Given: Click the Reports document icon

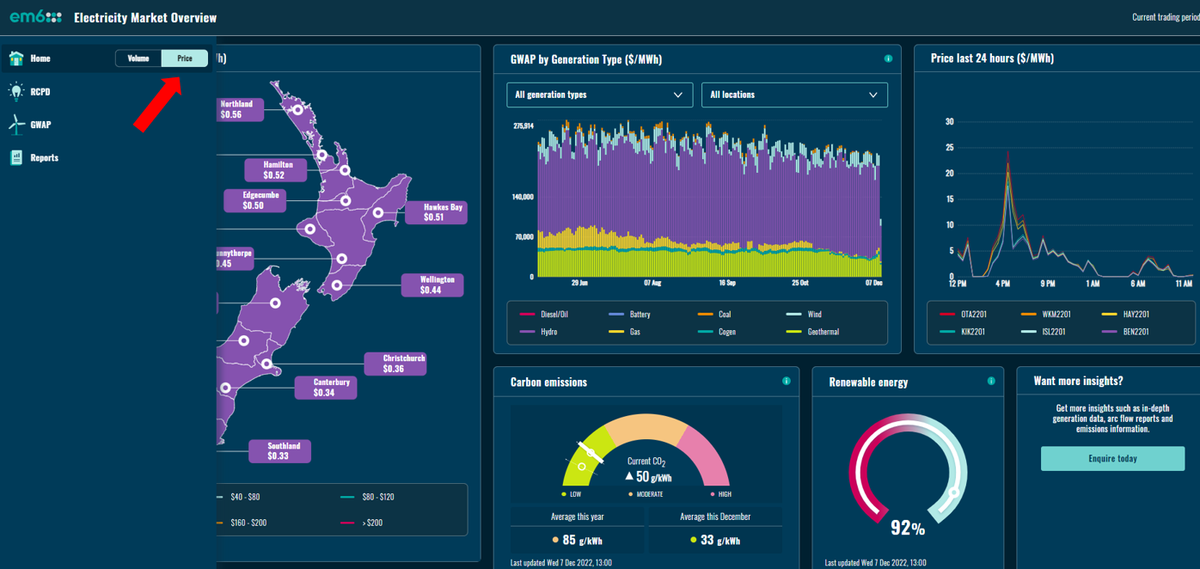Looking at the screenshot, I should 16,158.
